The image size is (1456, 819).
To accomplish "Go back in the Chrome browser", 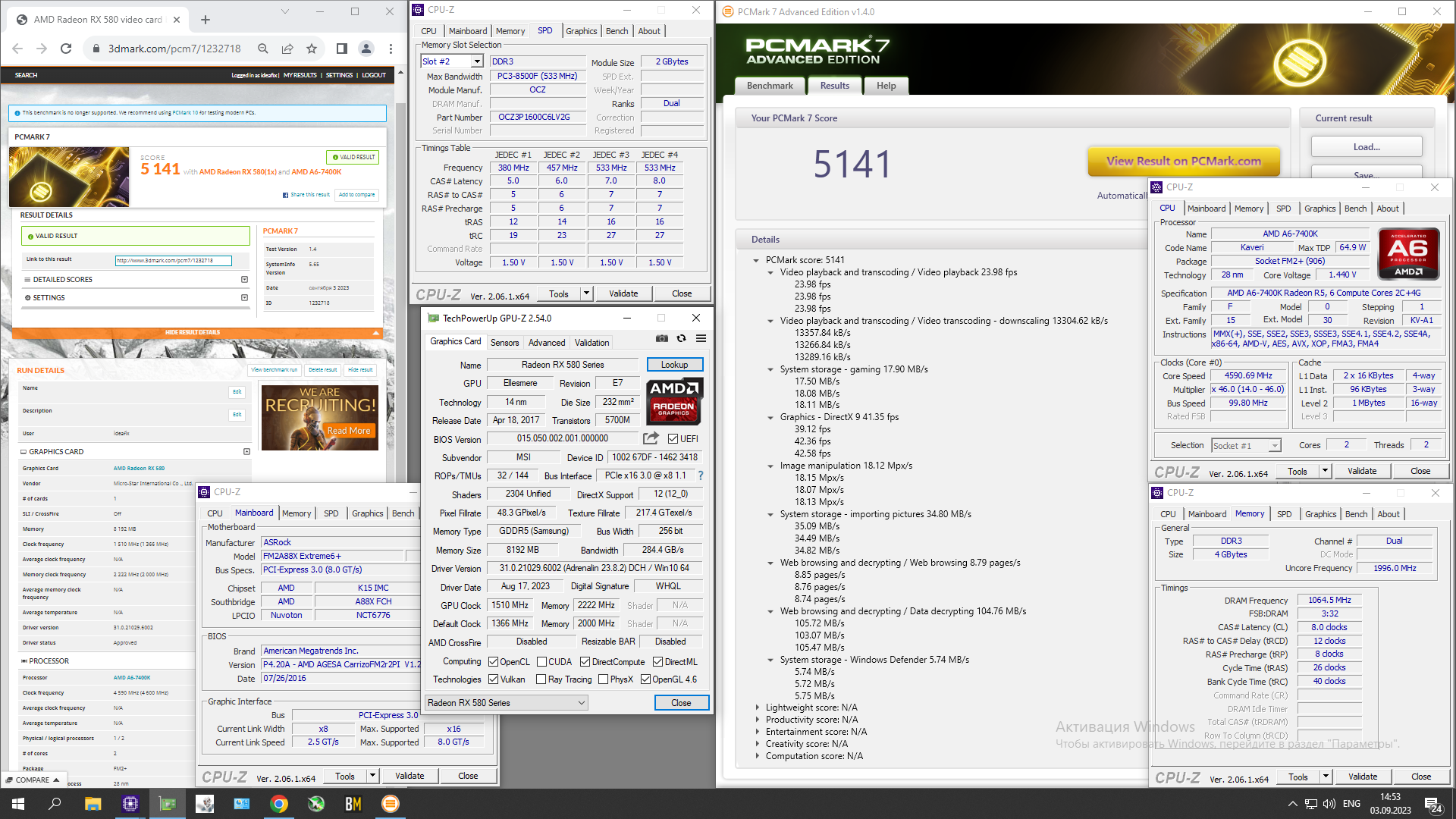I will click(17, 49).
